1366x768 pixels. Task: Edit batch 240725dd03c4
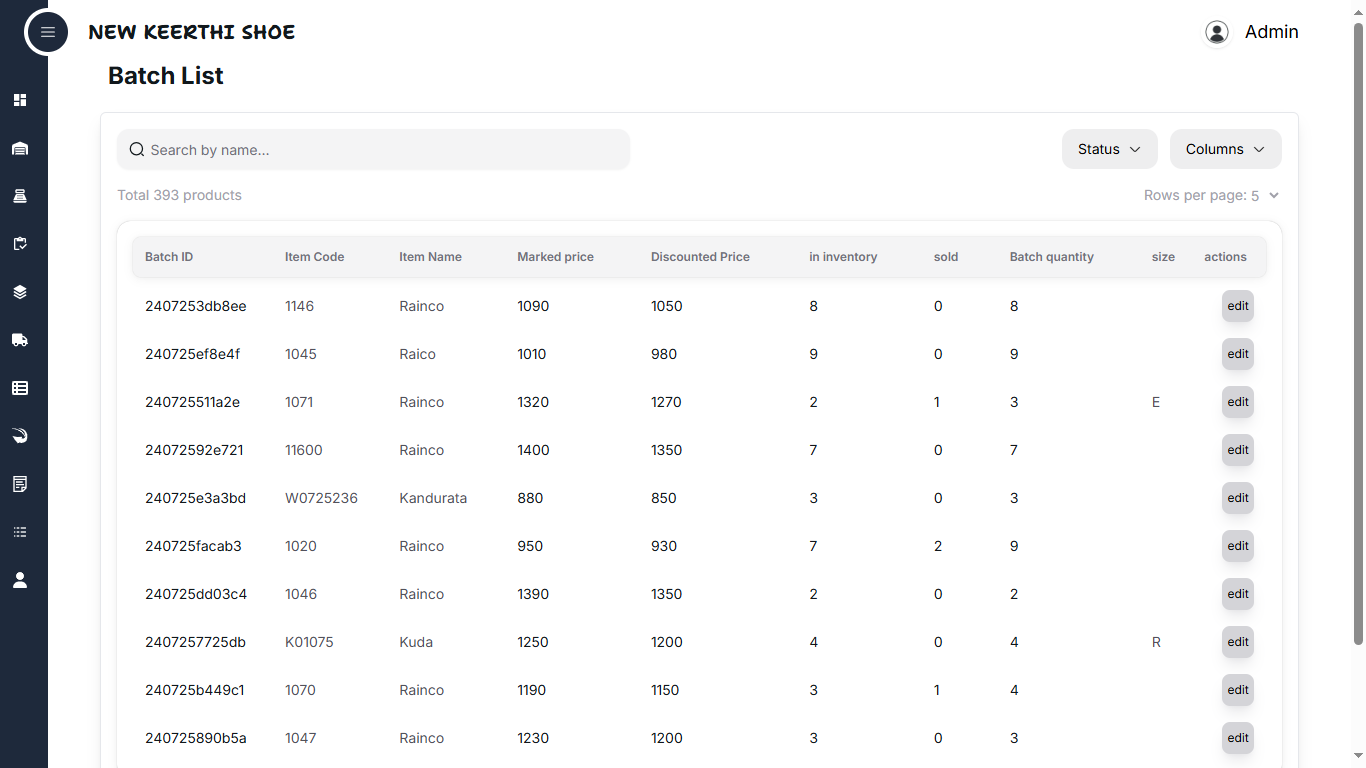(x=1238, y=594)
